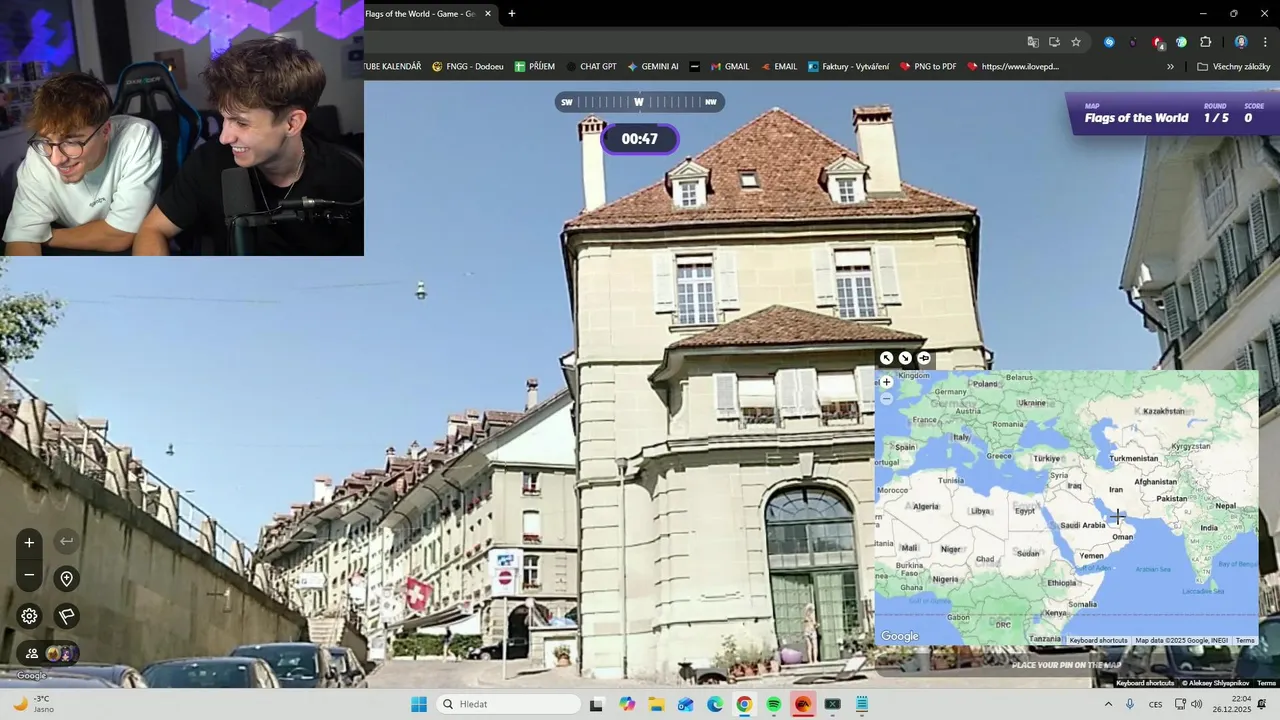Zoom out on the guess map
1280x720 pixels.
point(886,399)
